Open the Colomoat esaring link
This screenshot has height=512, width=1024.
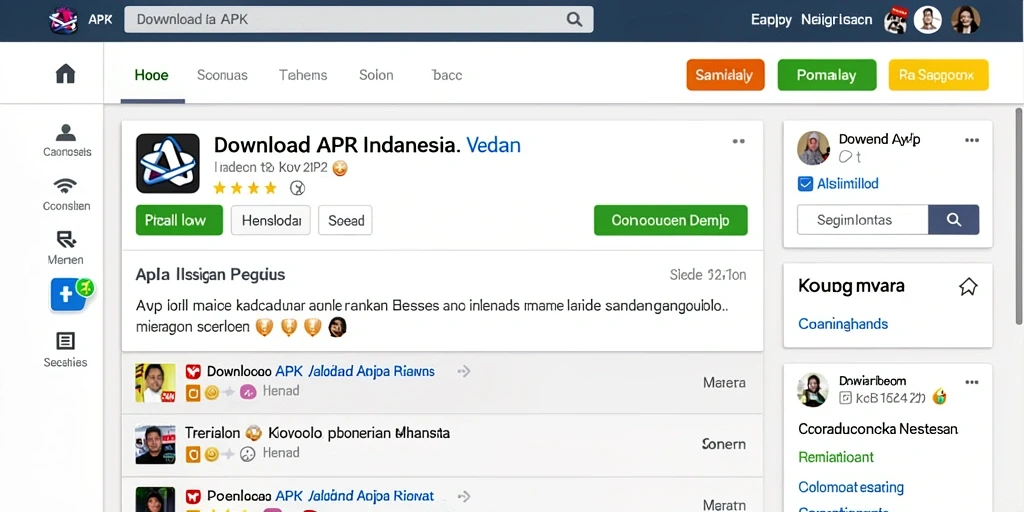click(x=851, y=487)
